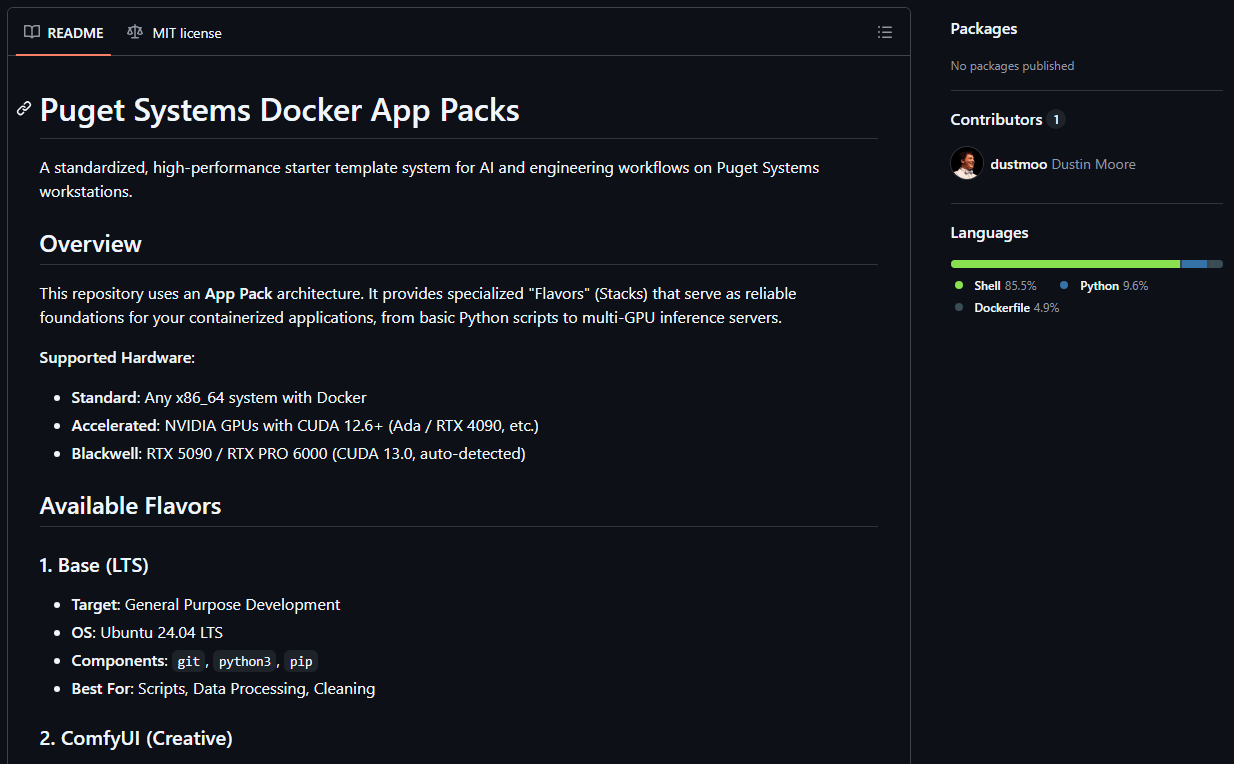Click the git code label under Components
Viewport: 1234px width, 764px height.
(x=188, y=661)
